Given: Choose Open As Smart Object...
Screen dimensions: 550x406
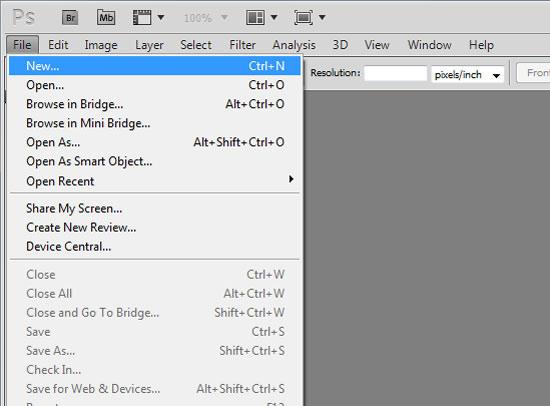Looking at the screenshot, I should [155, 161].
